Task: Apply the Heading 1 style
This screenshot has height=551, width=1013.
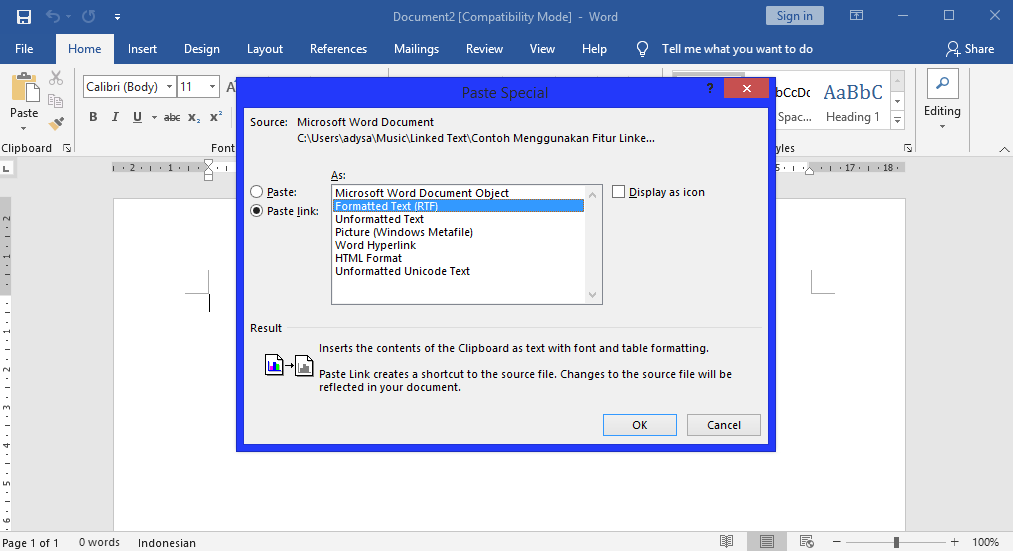Action: pos(853,102)
